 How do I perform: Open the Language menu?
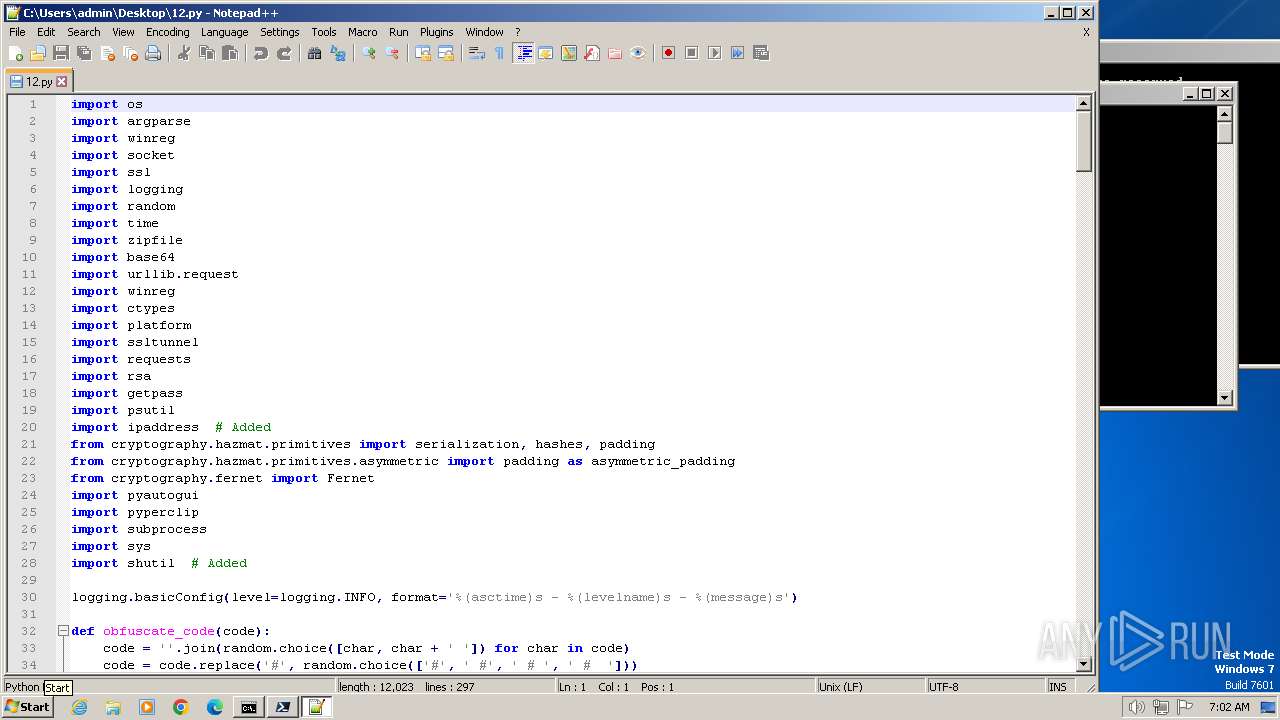tap(224, 32)
